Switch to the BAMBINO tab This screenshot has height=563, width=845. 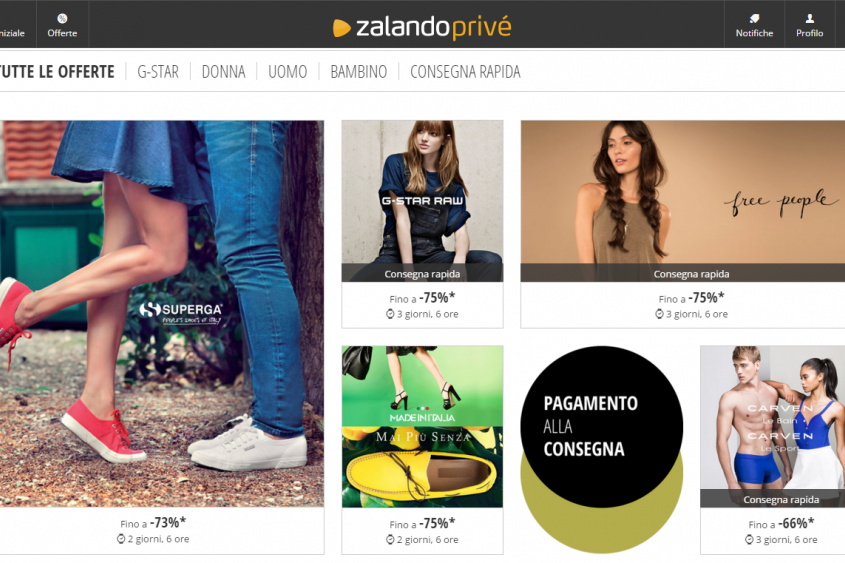point(358,72)
